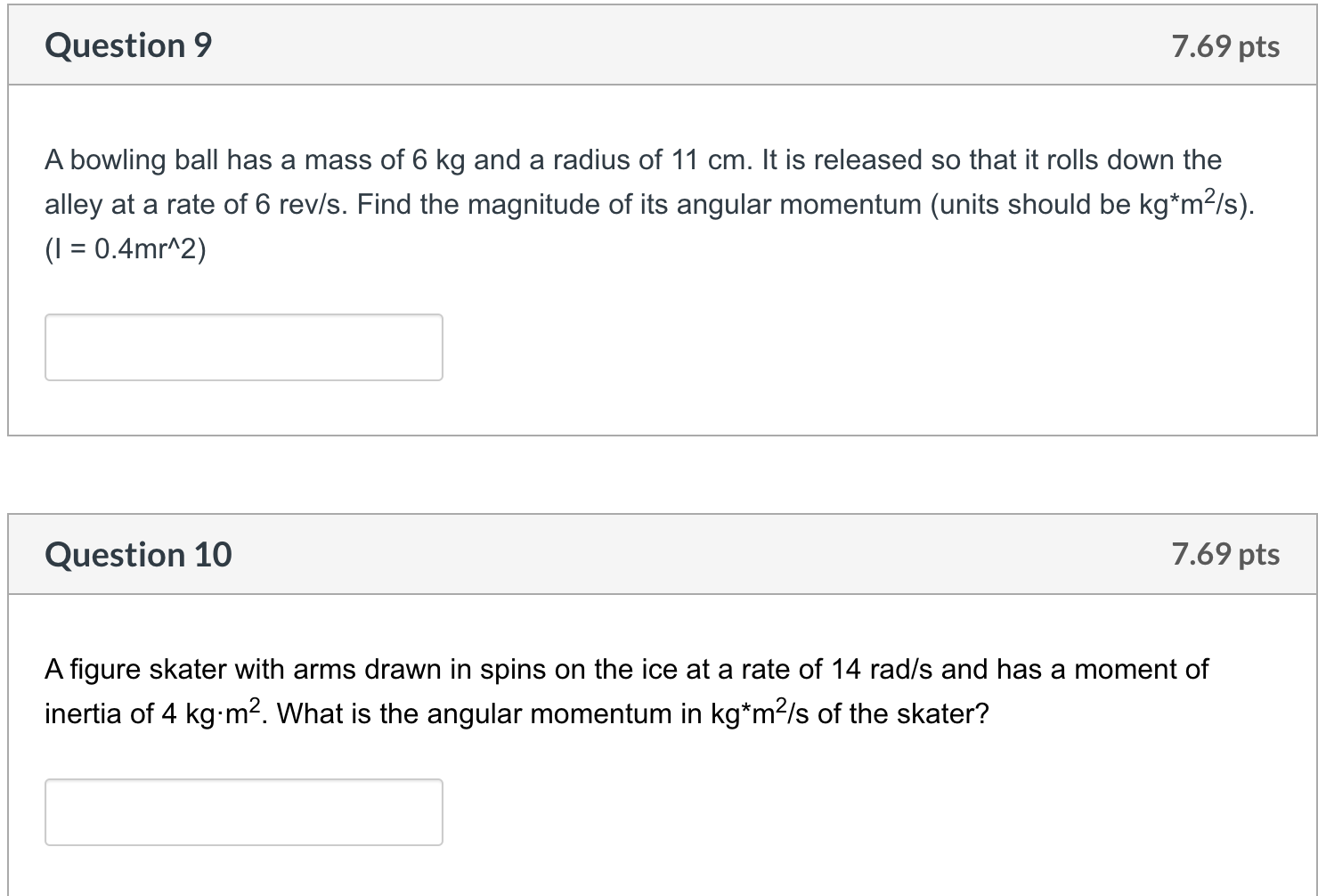Select the figure skater question text
1318x896 pixels.
pos(623,669)
